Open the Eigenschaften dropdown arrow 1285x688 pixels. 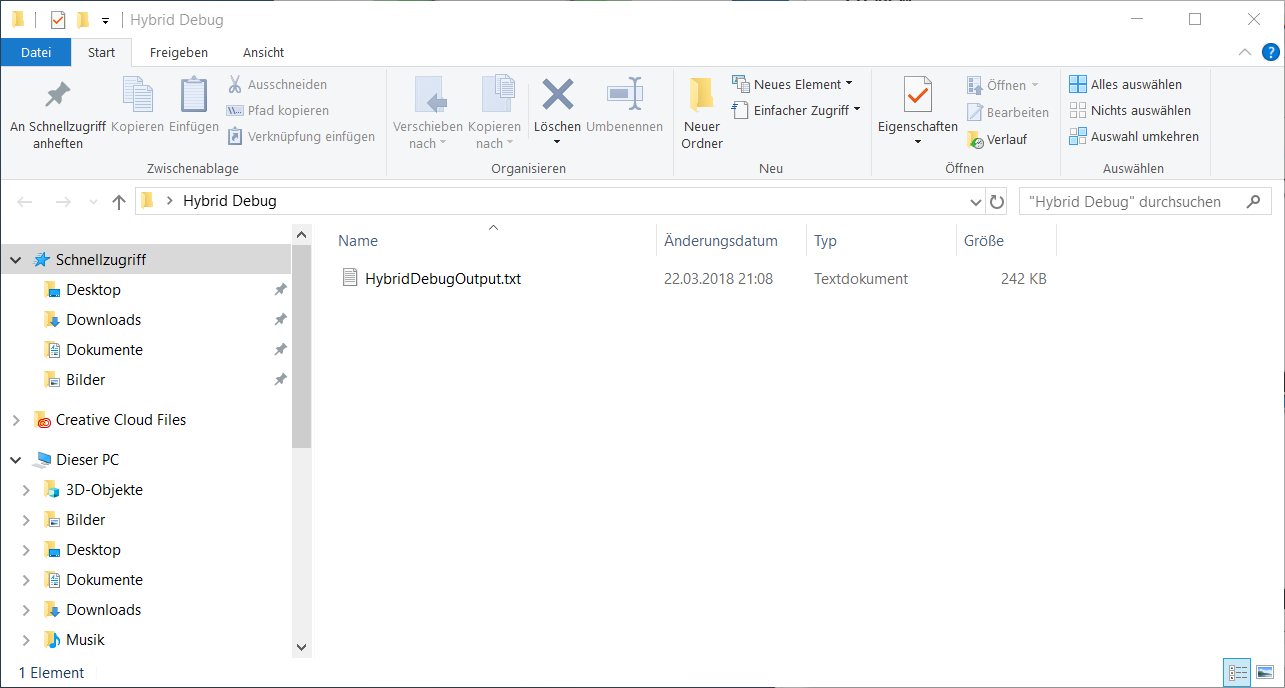(x=917, y=142)
